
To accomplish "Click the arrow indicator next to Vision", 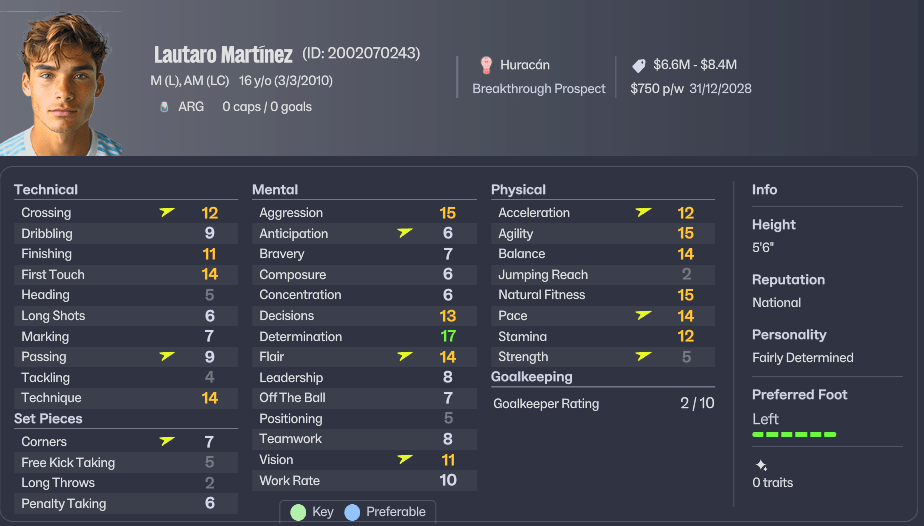I will click(405, 459).
